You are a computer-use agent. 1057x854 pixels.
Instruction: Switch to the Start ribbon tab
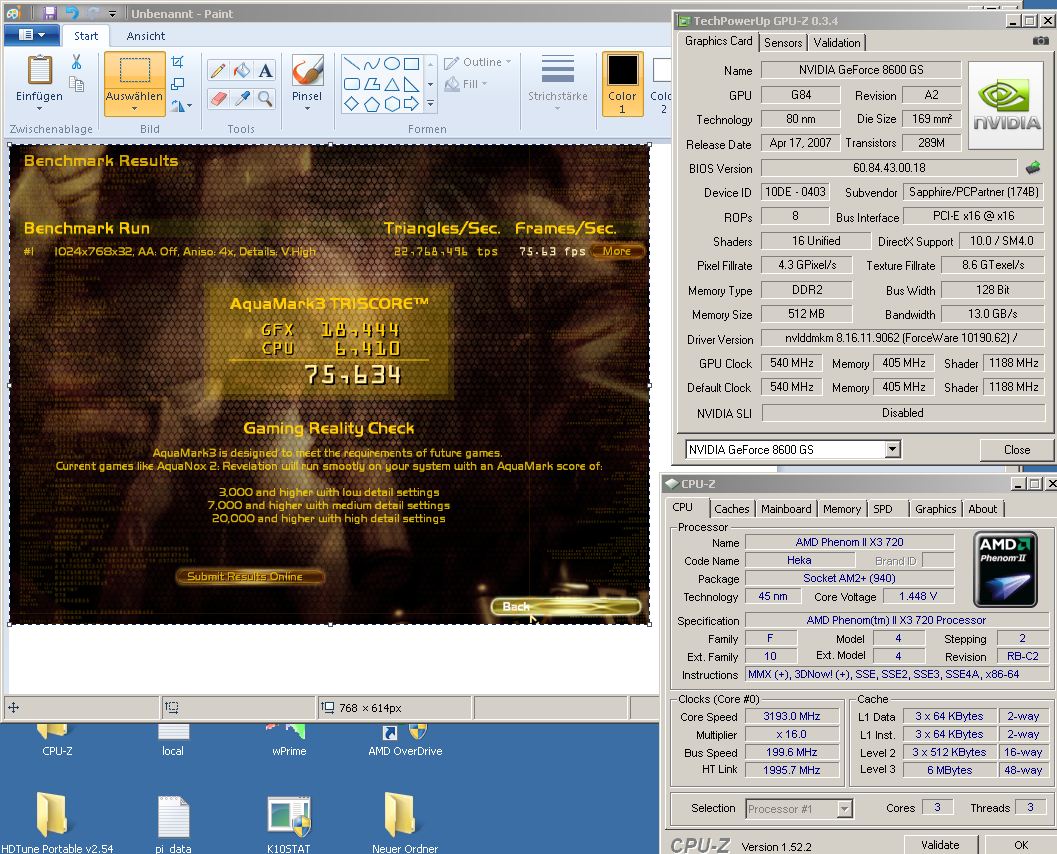coord(86,36)
